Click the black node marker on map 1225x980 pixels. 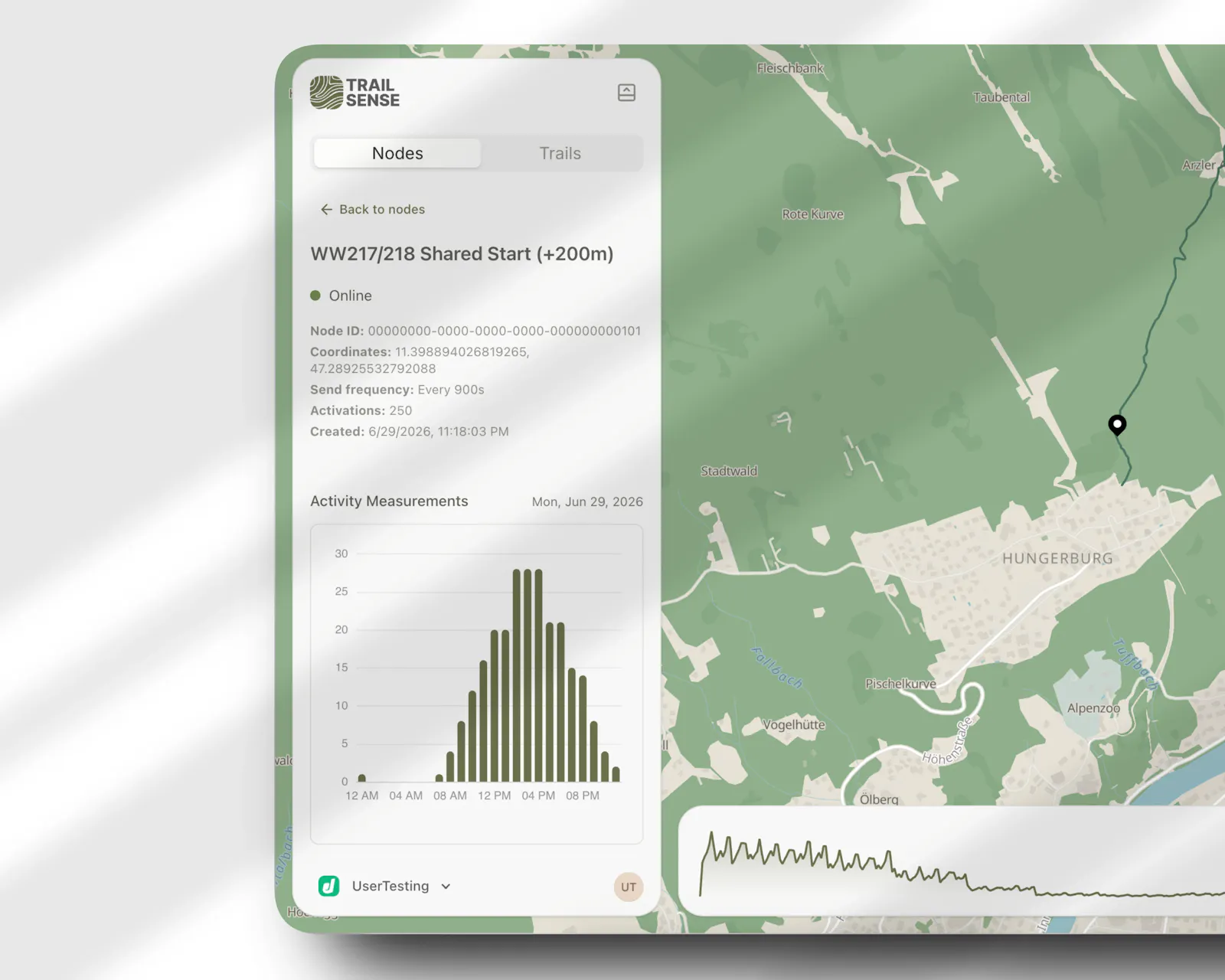(1117, 425)
